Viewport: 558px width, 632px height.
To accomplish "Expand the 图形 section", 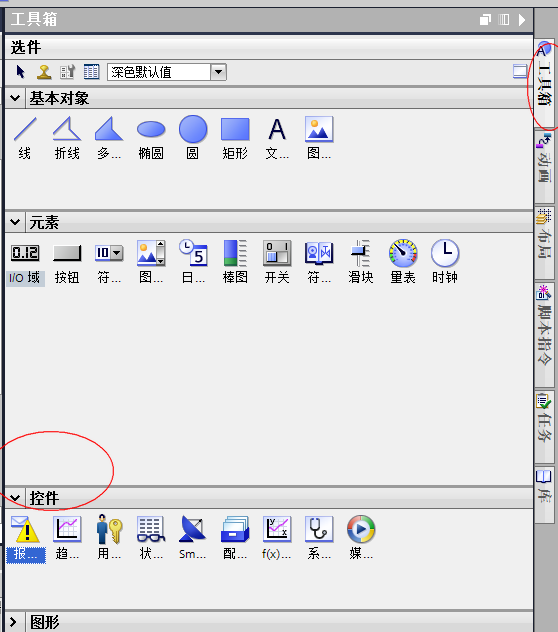I will (14, 622).
